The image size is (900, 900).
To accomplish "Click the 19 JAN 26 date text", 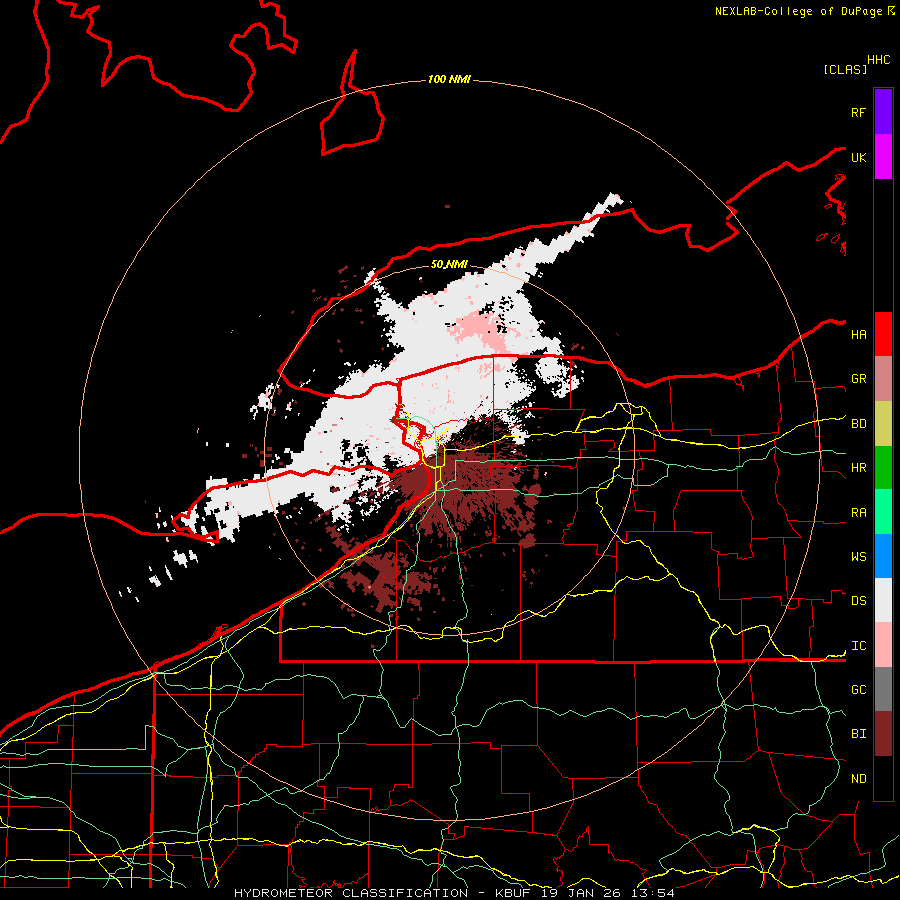I will tap(583, 893).
